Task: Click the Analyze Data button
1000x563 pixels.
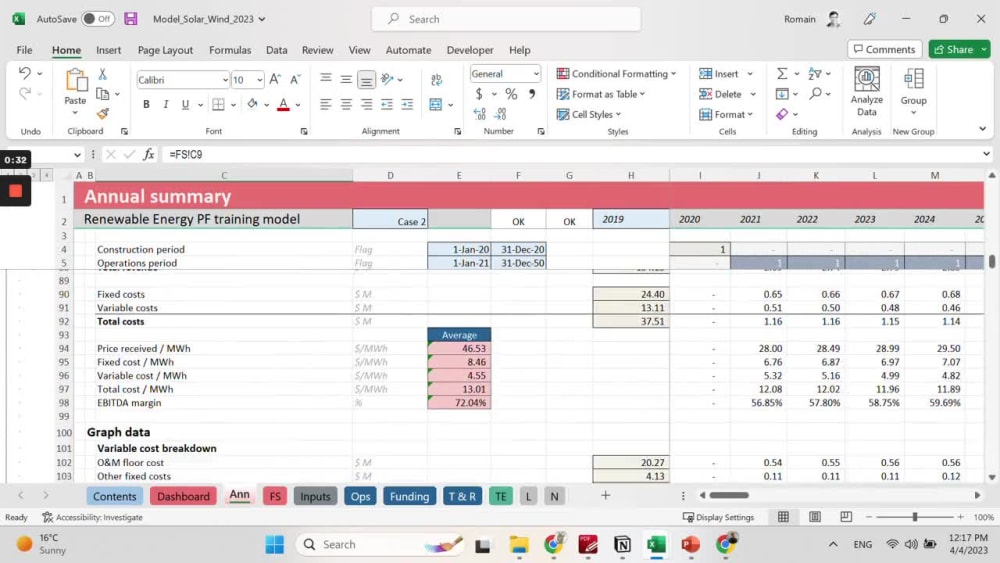Action: (x=867, y=92)
